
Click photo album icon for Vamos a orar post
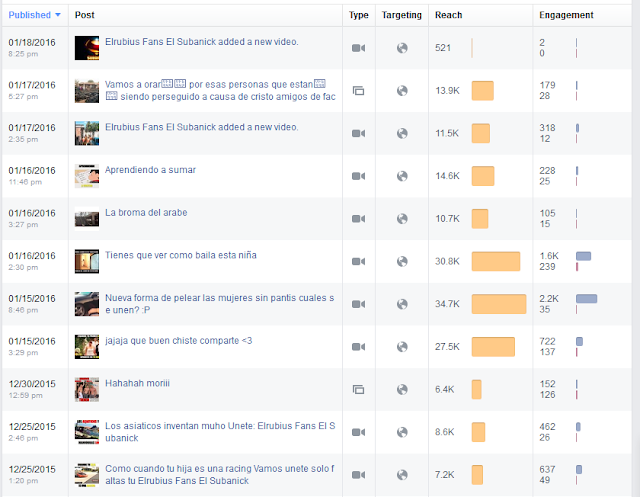coord(358,91)
